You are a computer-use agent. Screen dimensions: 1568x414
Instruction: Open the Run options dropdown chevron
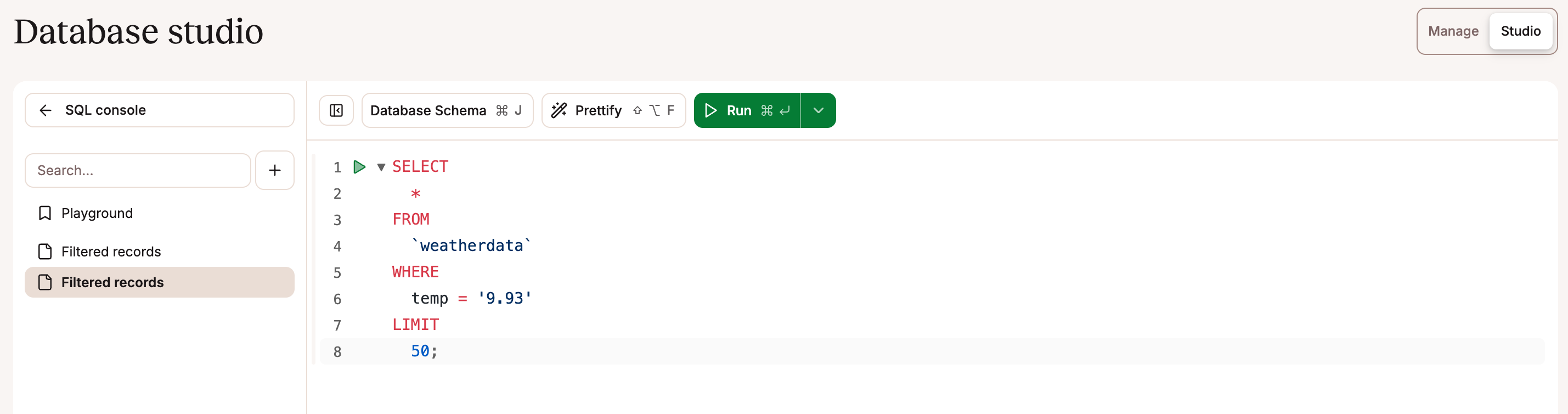(818, 110)
